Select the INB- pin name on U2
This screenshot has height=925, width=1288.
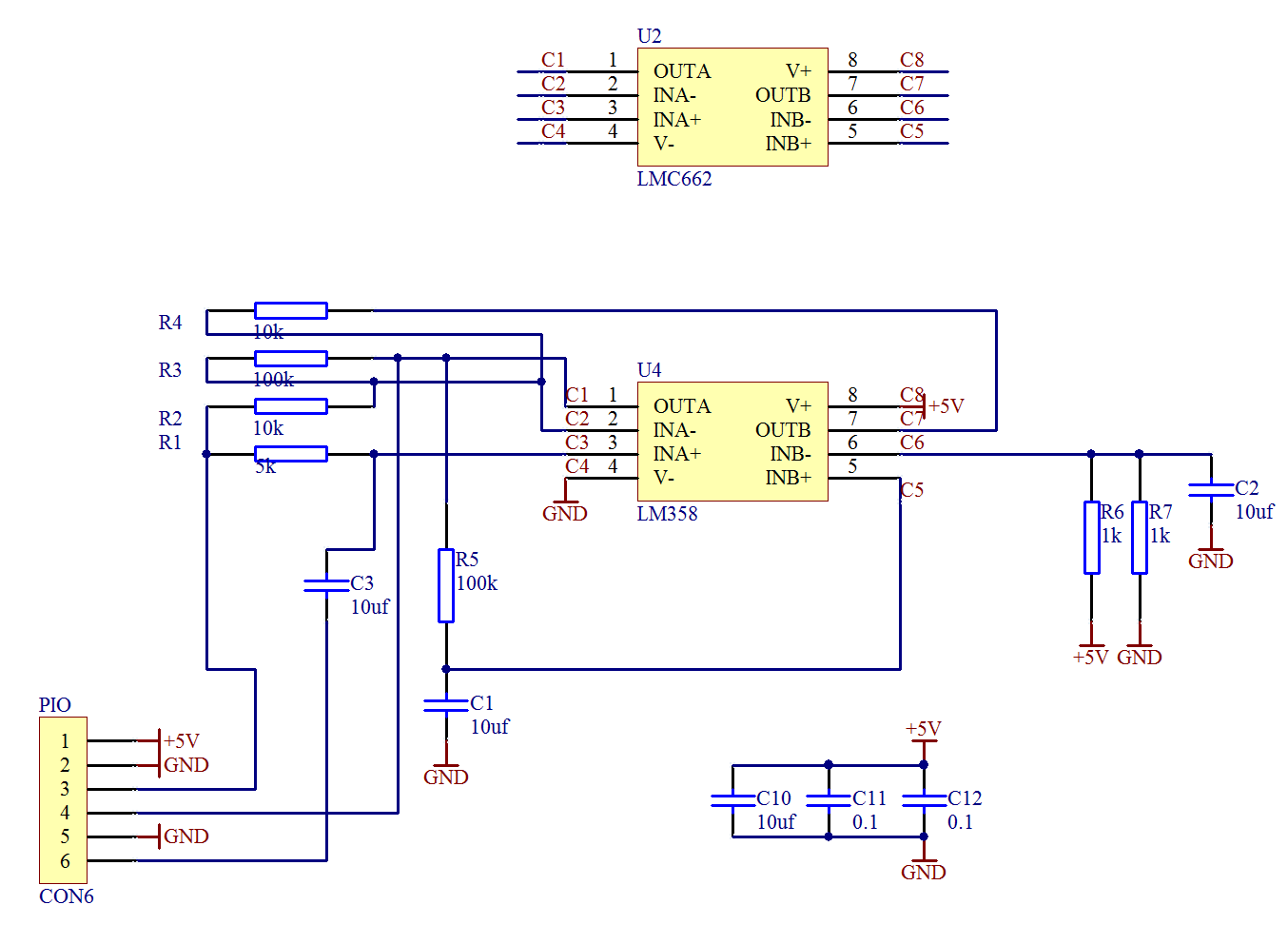pos(790,120)
